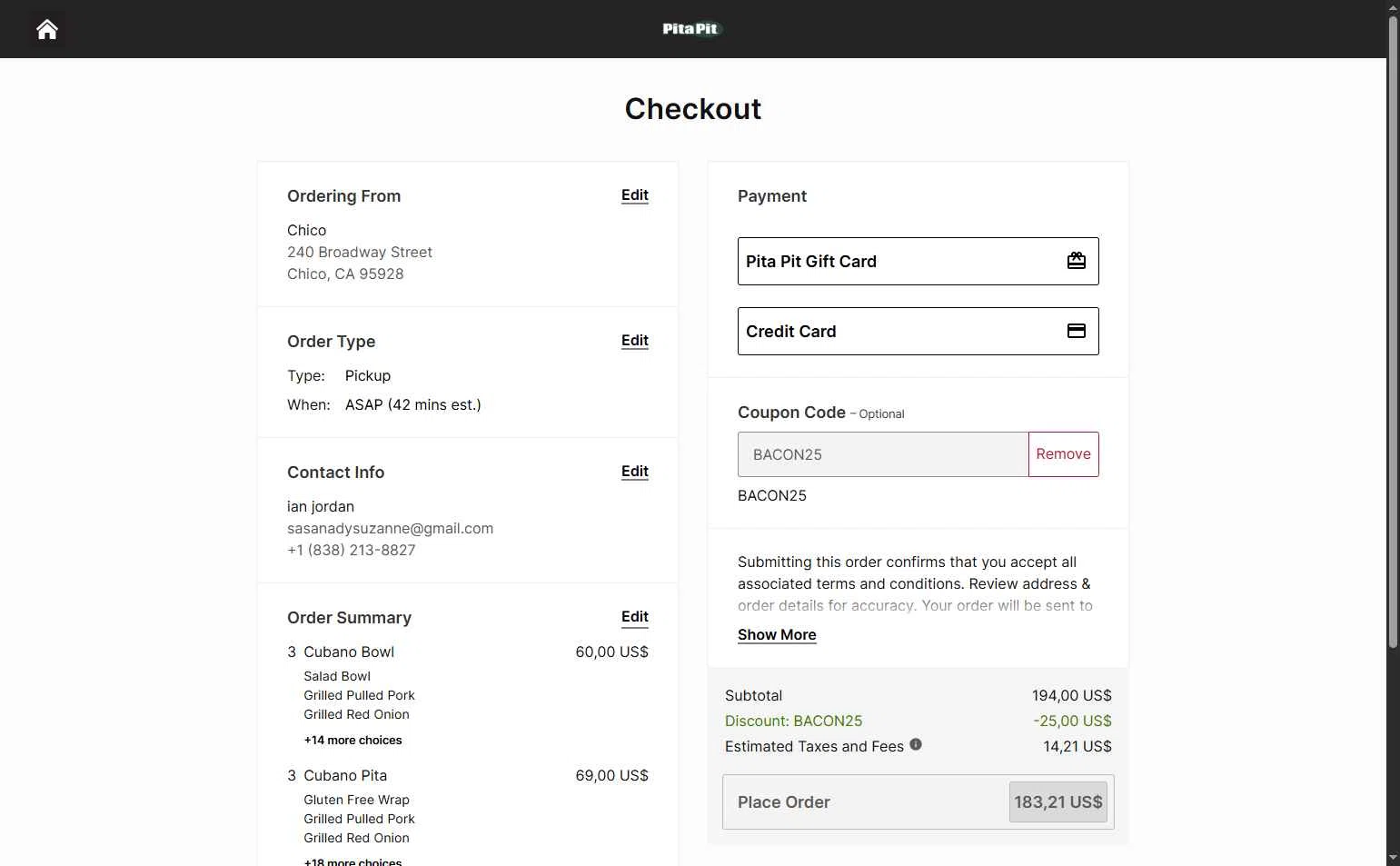Click Chico, CA 95928 text
Screen dimensions: 1400x866
pos(345,274)
